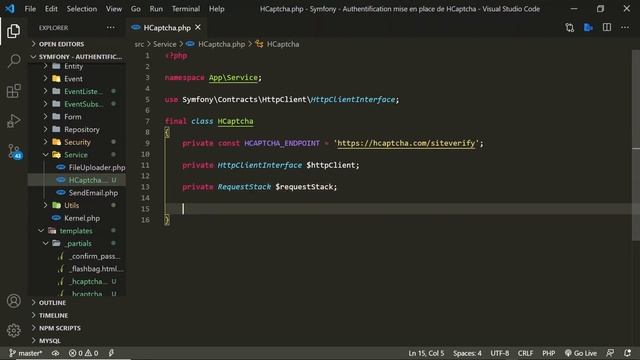Change line endings via CRLF
Viewport: 640px width, 360px height.
point(525,353)
